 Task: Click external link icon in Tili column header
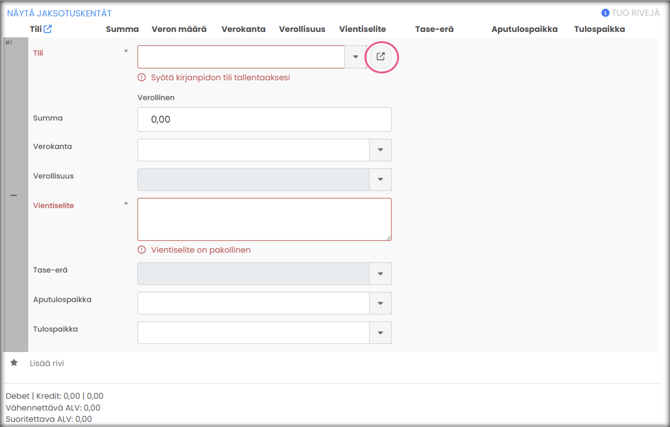point(47,29)
